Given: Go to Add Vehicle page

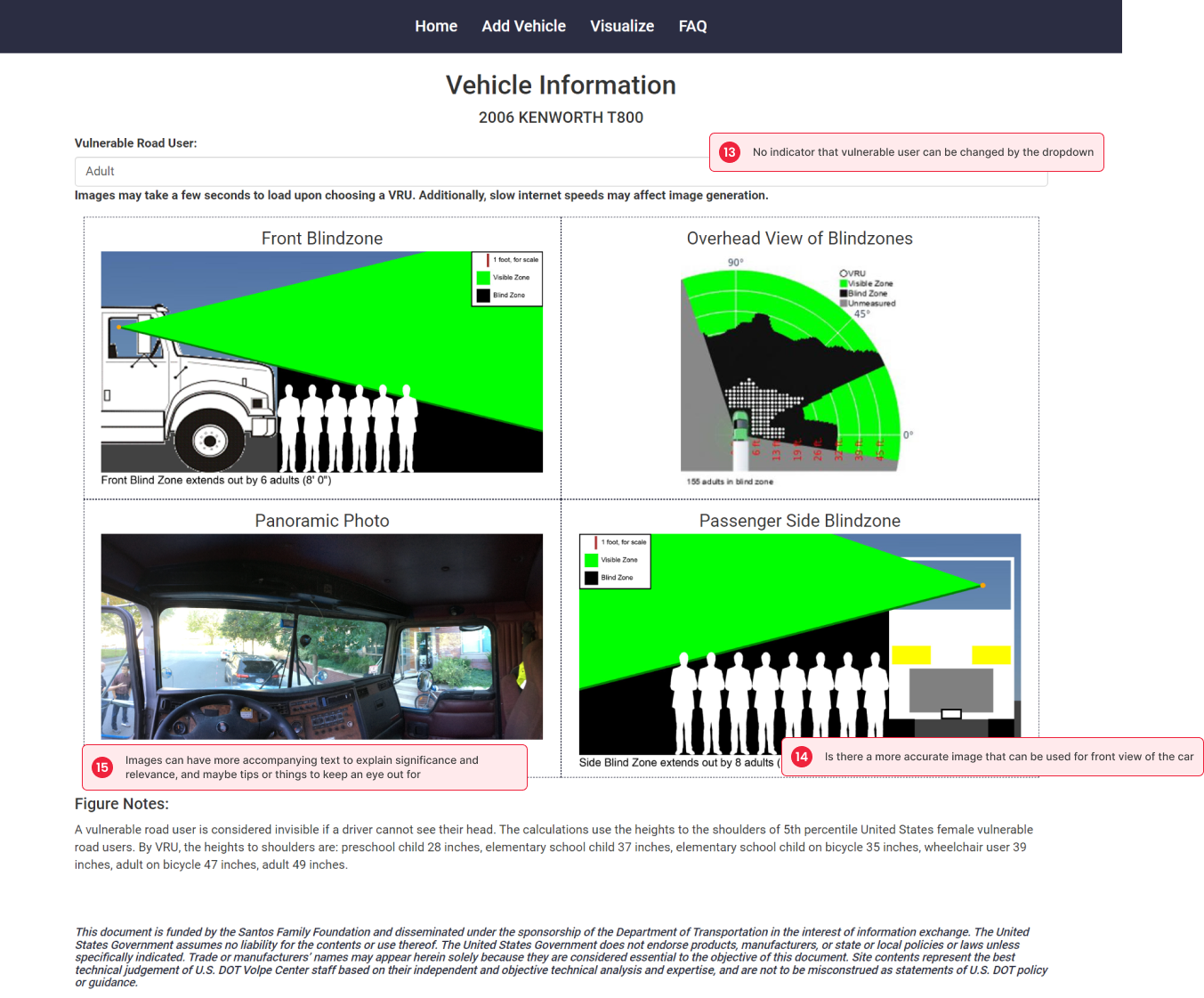Looking at the screenshot, I should pyautogui.click(x=523, y=27).
